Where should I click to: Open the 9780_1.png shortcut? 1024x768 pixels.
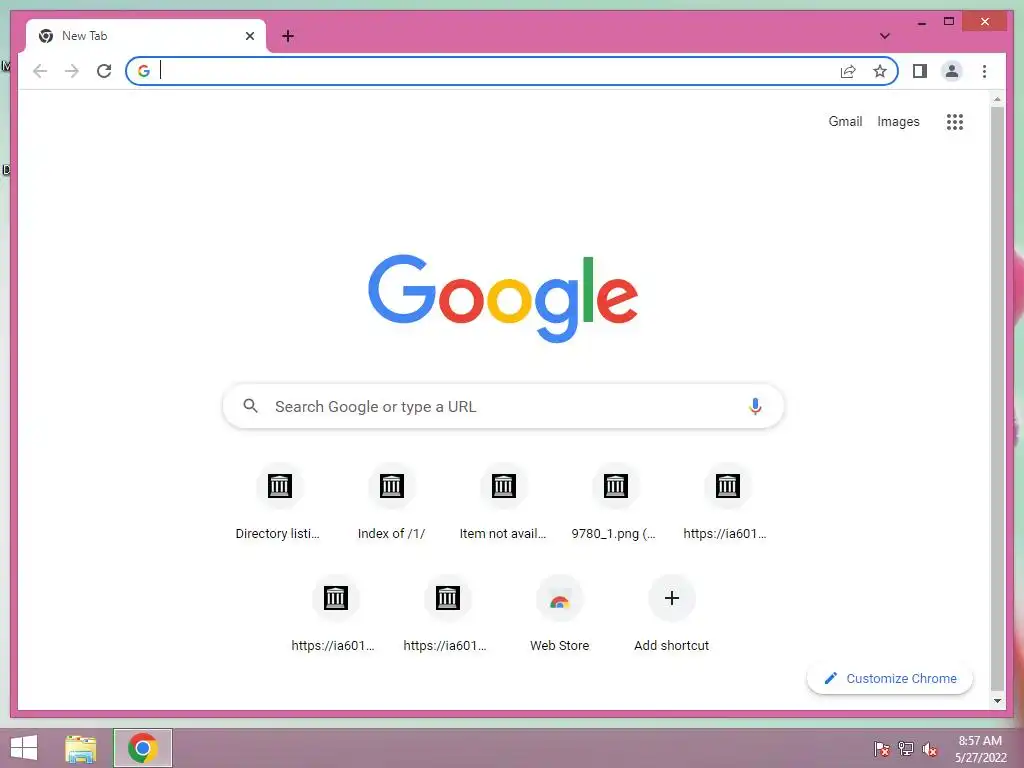pos(615,503)
